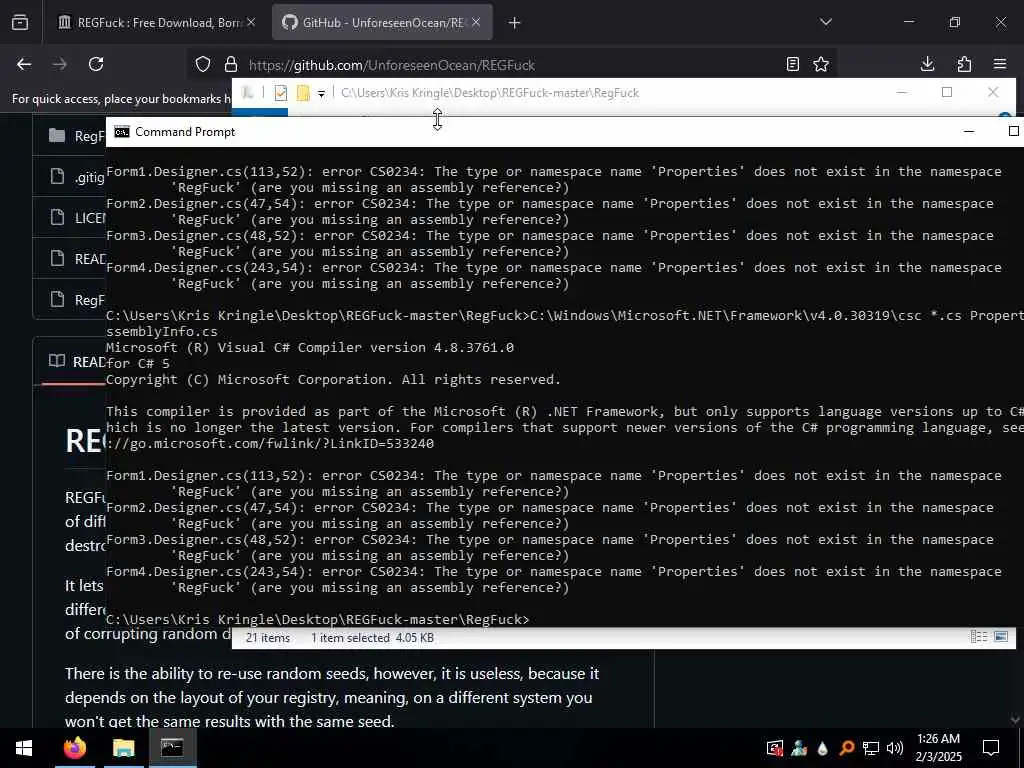Select the README tab with book icon
This screenshot has width=1024, height=768.
point(77,361)
